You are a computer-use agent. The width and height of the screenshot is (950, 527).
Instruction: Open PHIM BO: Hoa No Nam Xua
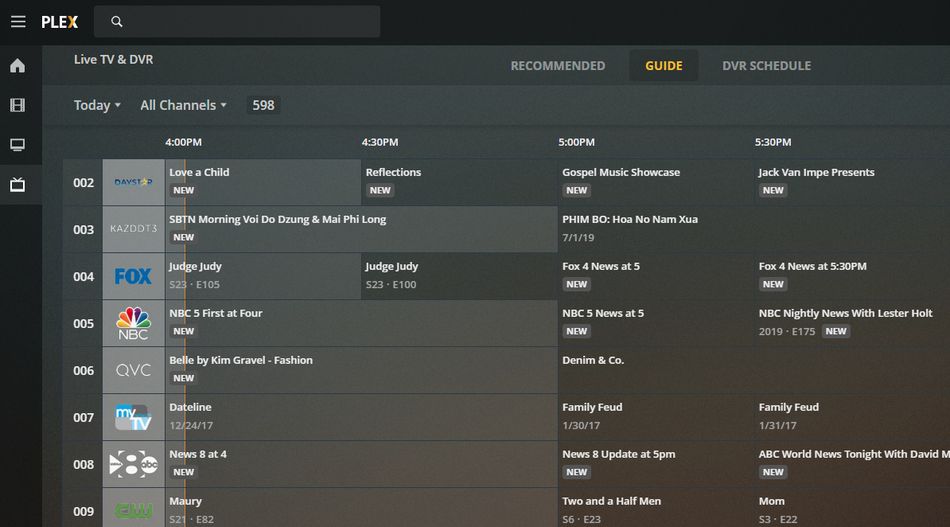coord(754,229)
